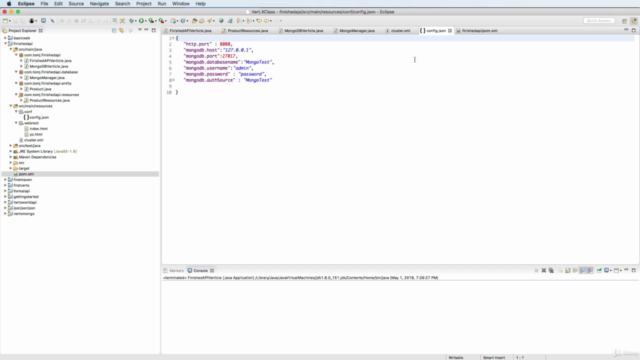Click Collapse All in Project Explorer

tap(114, 31)
